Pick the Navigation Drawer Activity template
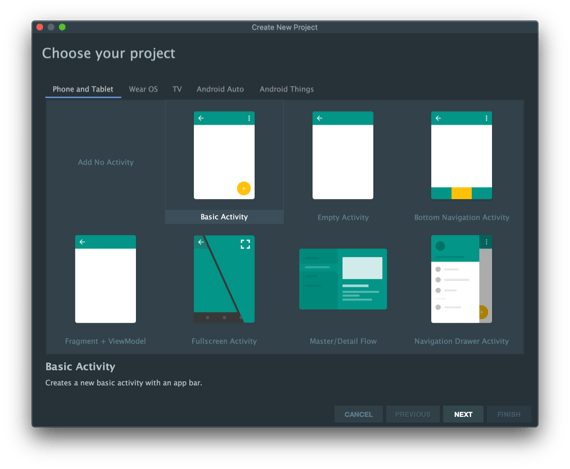 [x=461, y=279]
